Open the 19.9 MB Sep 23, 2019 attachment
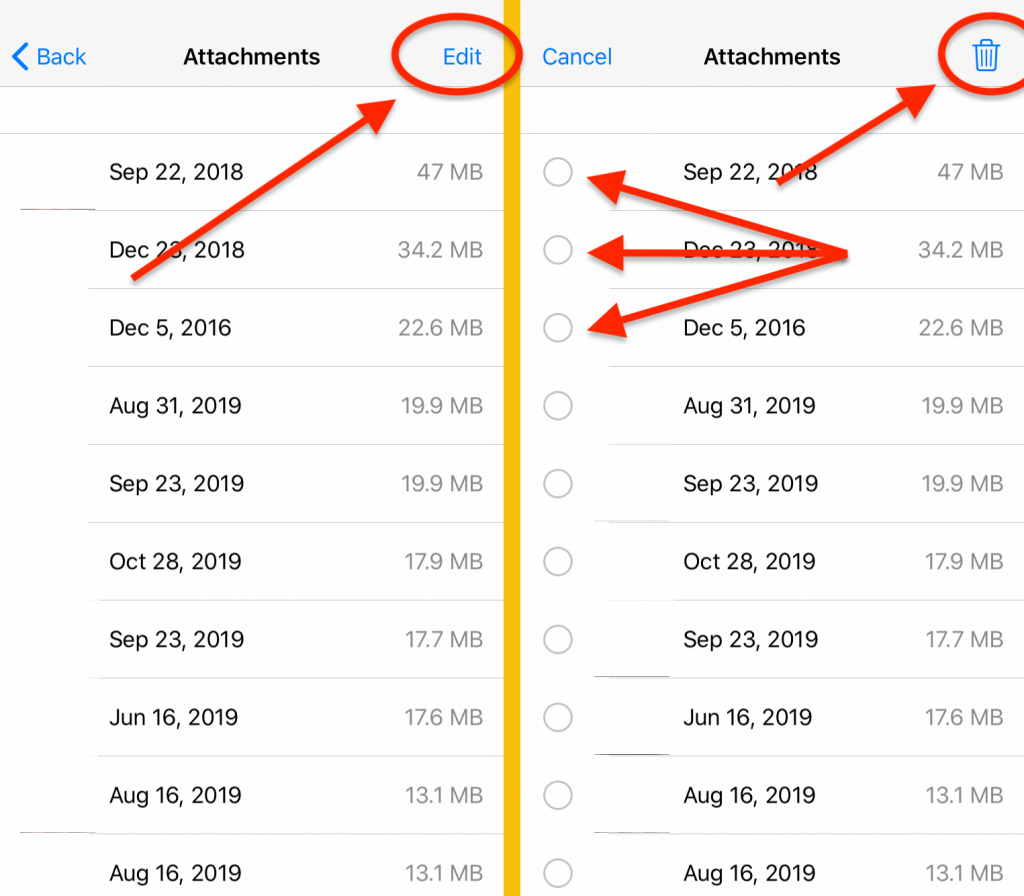This screenshot has height=896, width=1024. pos(250,484)
